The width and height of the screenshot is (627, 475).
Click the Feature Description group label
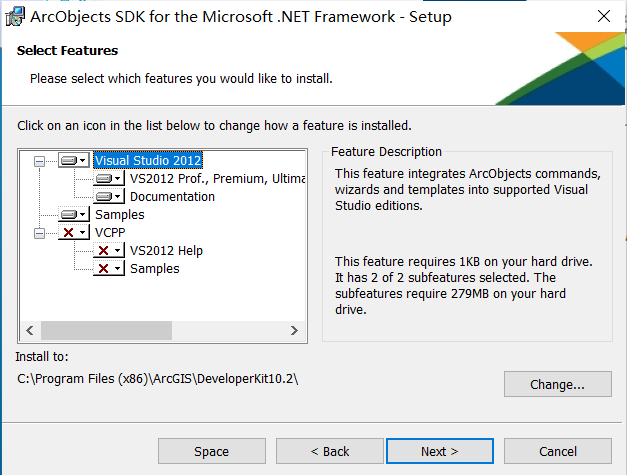(x=386, y=152)
